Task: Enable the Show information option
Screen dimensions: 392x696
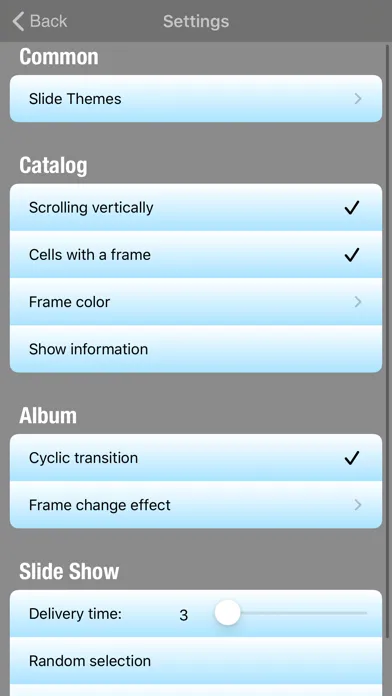Action: (196, 349)
